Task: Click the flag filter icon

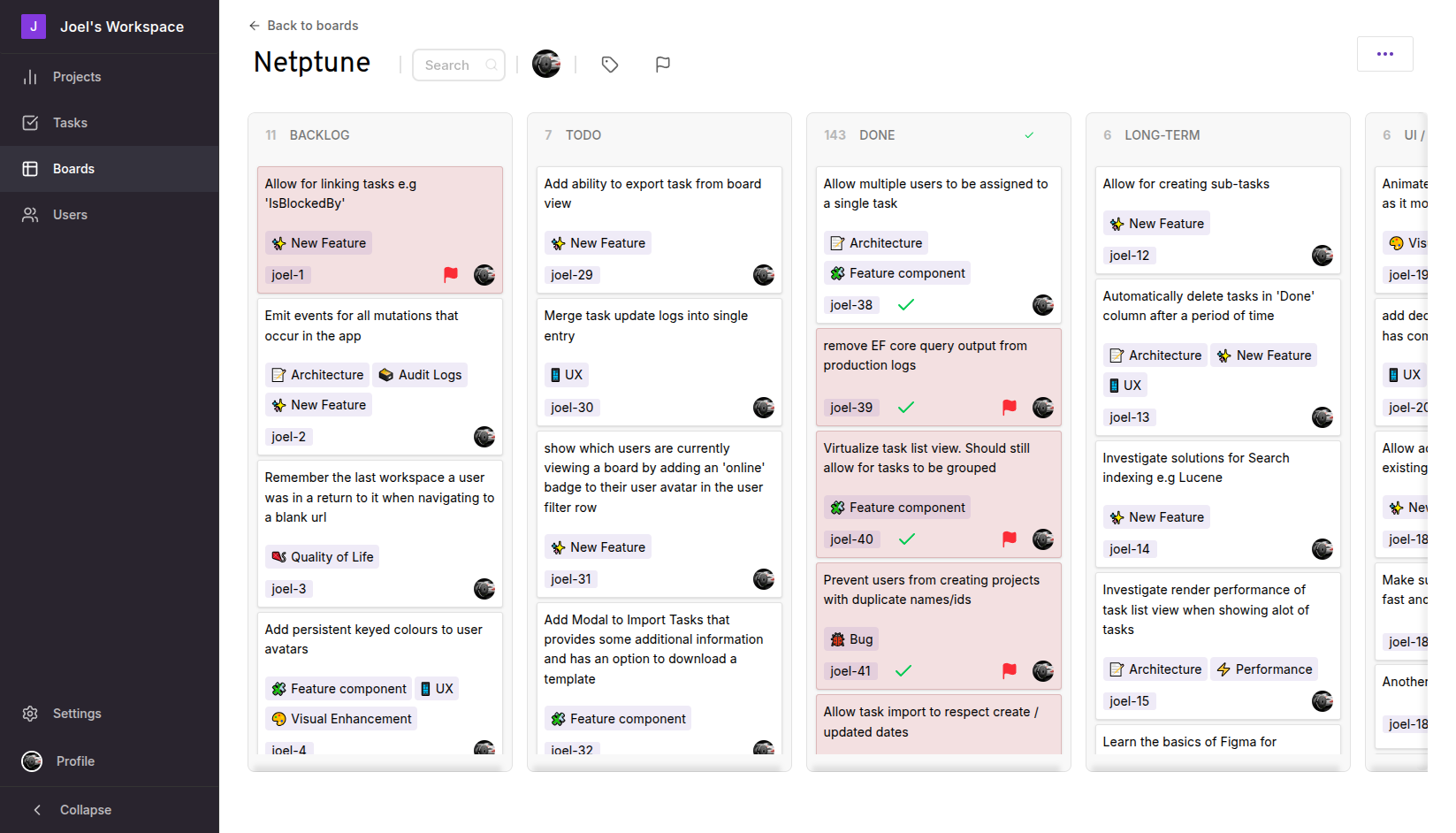Action: [x=663, y=65]
